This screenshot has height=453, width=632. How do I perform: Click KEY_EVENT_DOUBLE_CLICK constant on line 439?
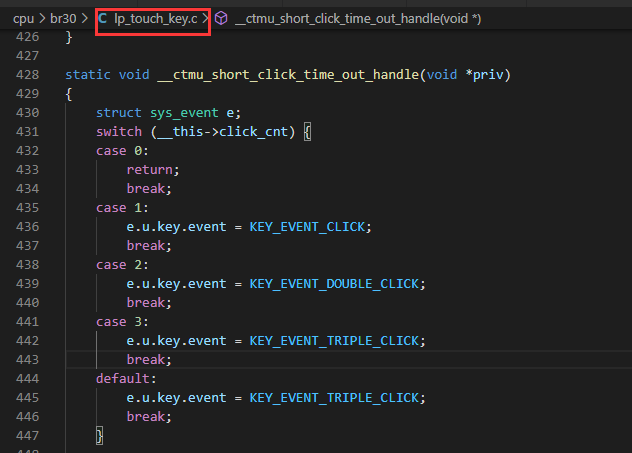334,284
